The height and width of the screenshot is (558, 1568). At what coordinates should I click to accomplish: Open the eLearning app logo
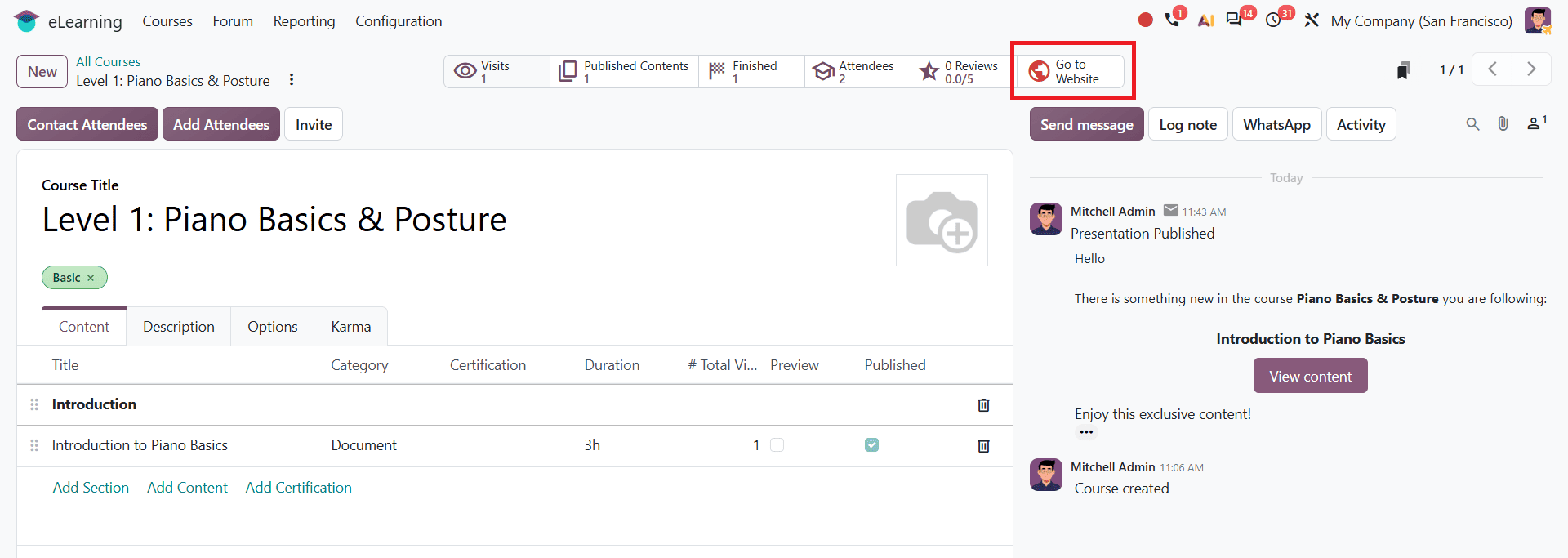point(26,21)
